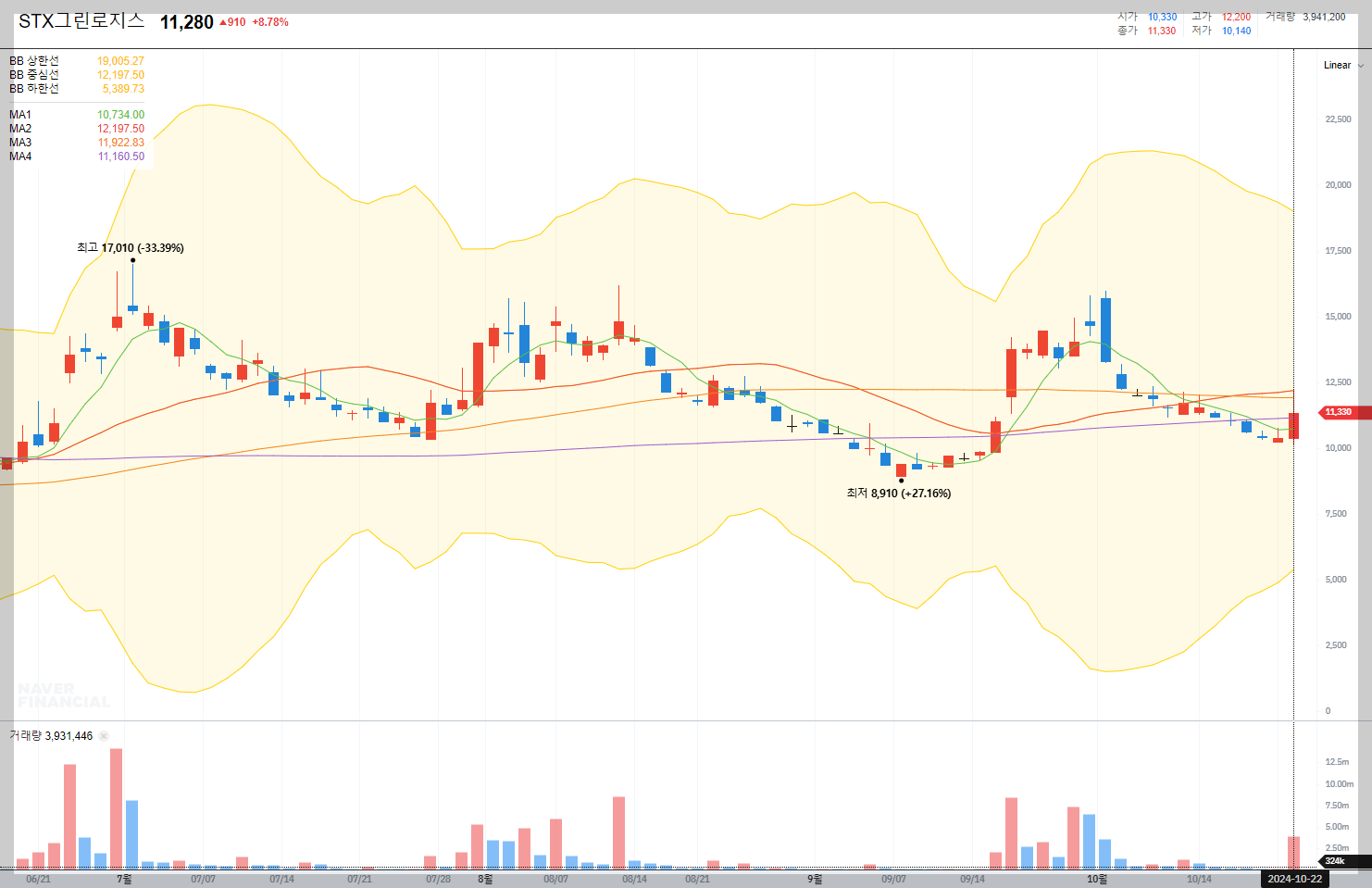
Task: Select the BB 중심선 legend label
Action: (x=34, y=75)
